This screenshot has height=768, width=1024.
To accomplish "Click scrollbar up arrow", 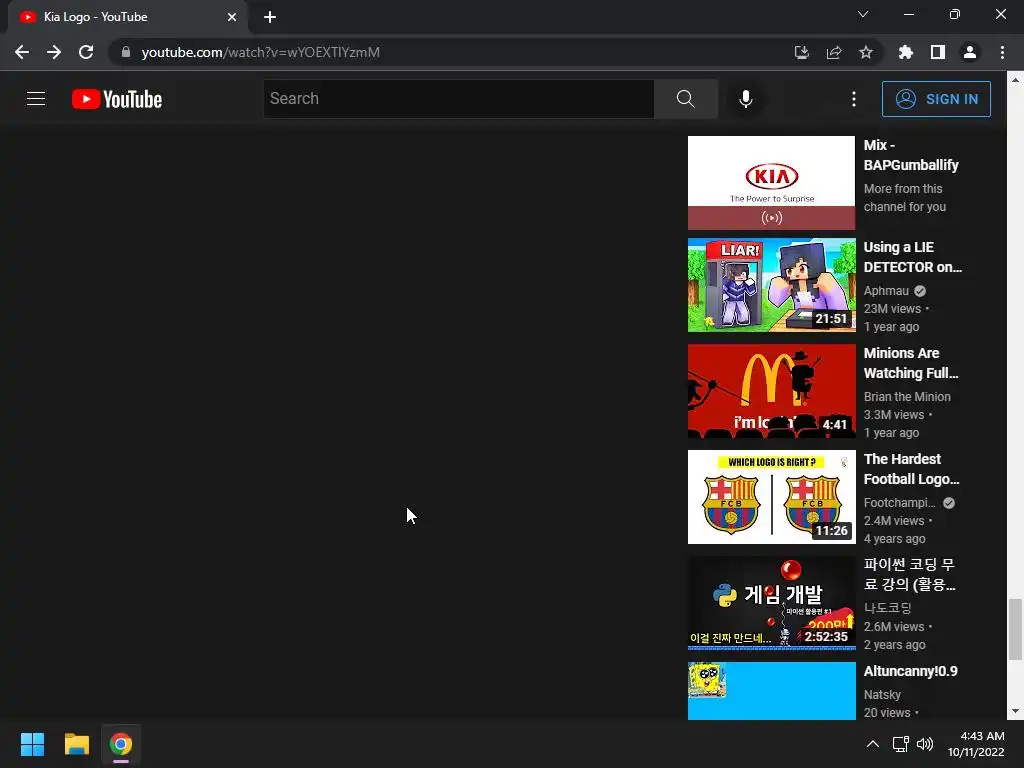I will click(x=1015, y=80).
